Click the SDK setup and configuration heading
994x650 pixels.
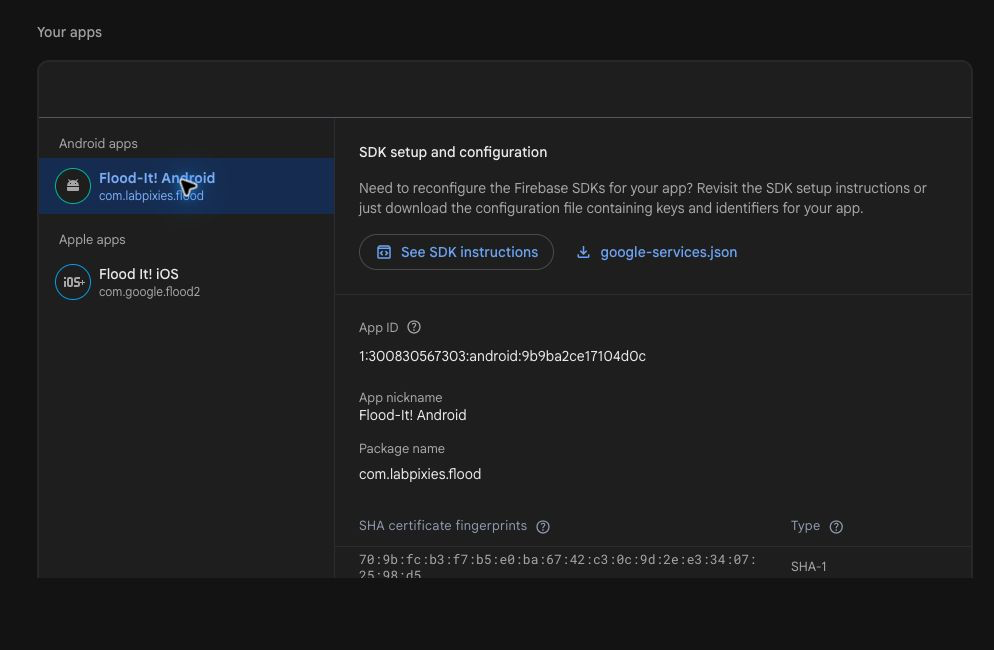[453, 152]
